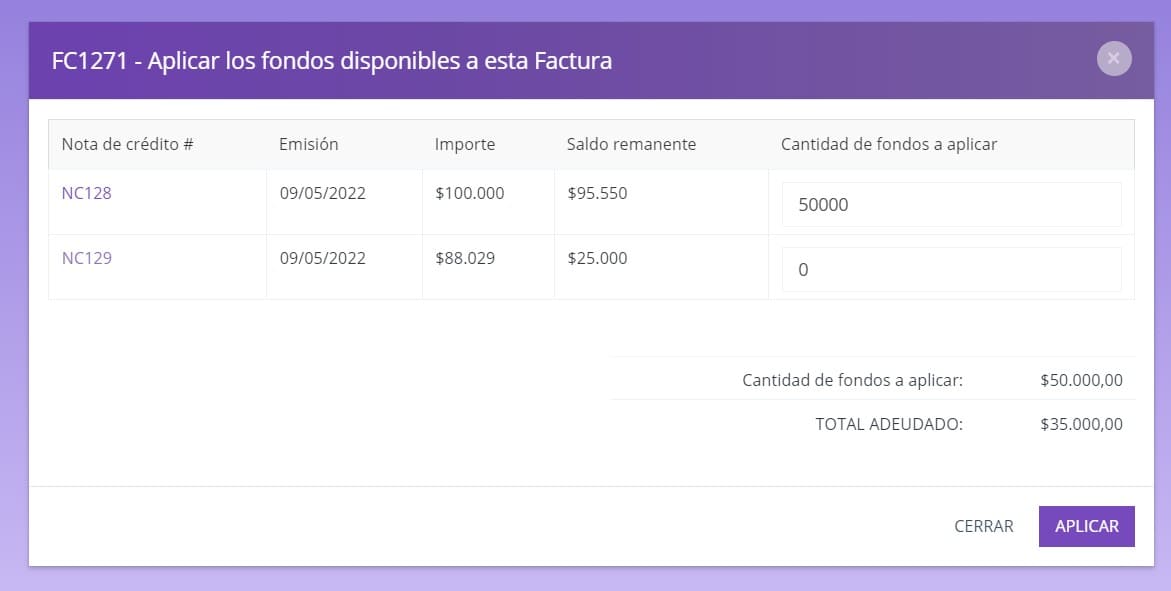The image size is (1171, 591).
Task: Select the 'Nota de crédito #' column header
Action: click(128, 144)
